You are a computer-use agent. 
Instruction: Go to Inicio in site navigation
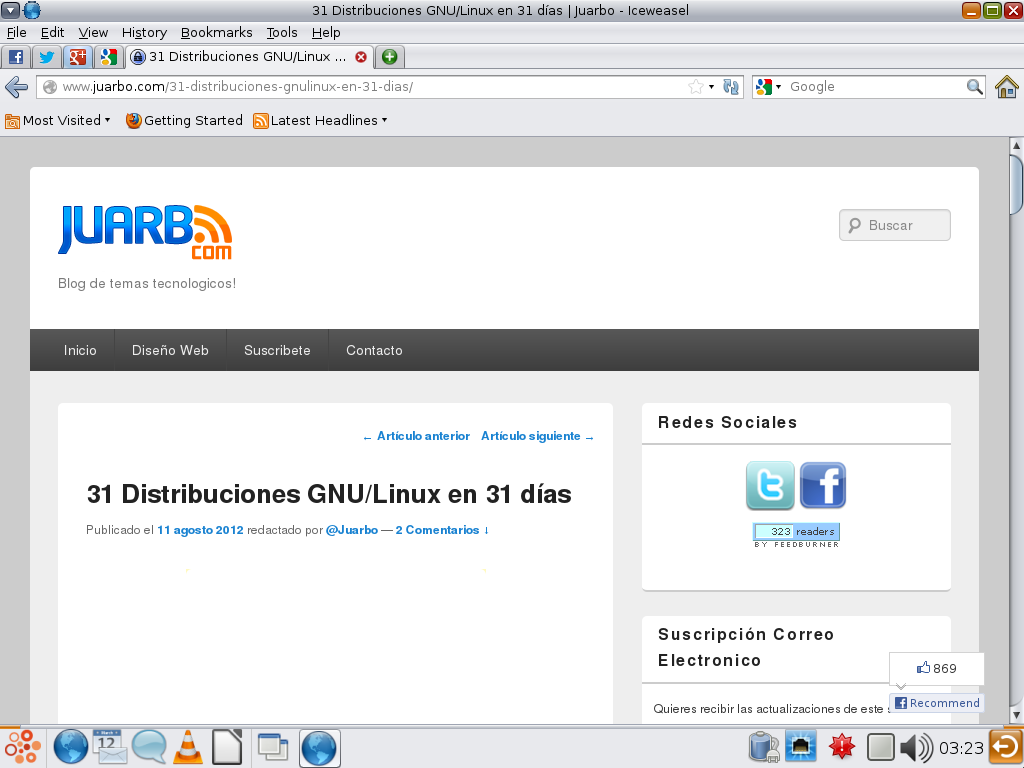tap(80, 350)
